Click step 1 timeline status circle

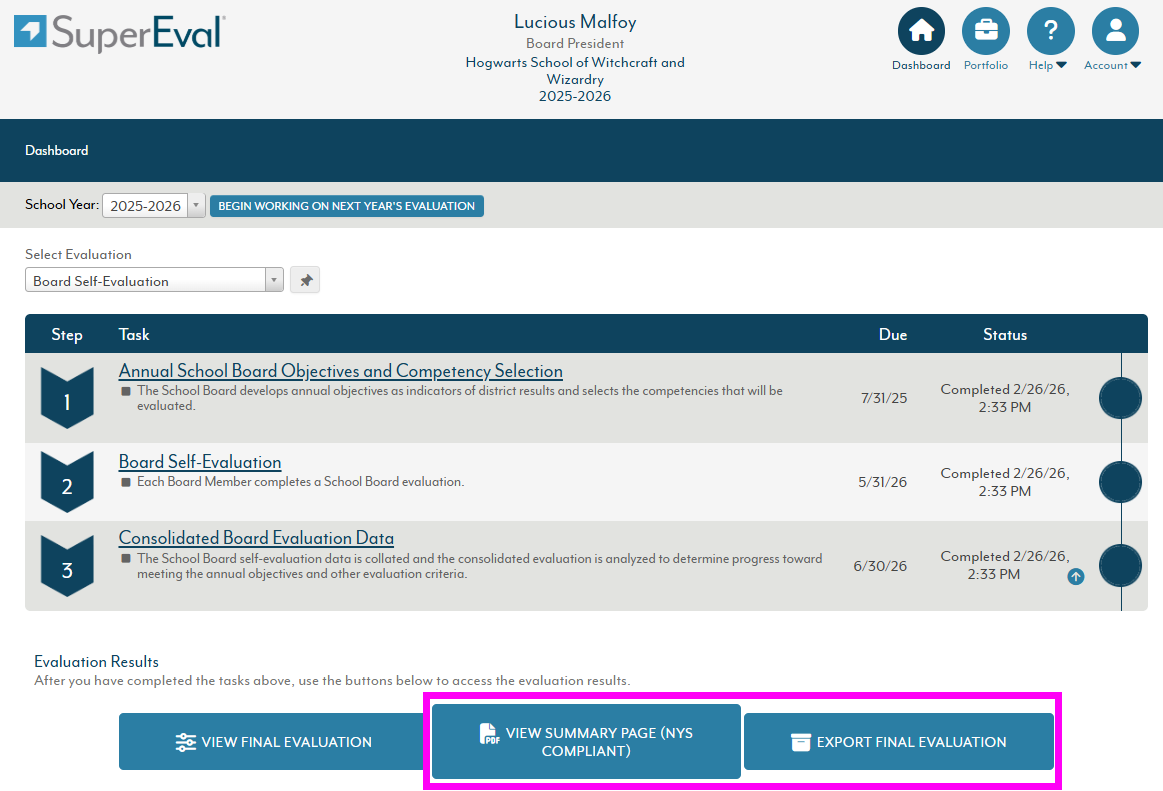1120,398
